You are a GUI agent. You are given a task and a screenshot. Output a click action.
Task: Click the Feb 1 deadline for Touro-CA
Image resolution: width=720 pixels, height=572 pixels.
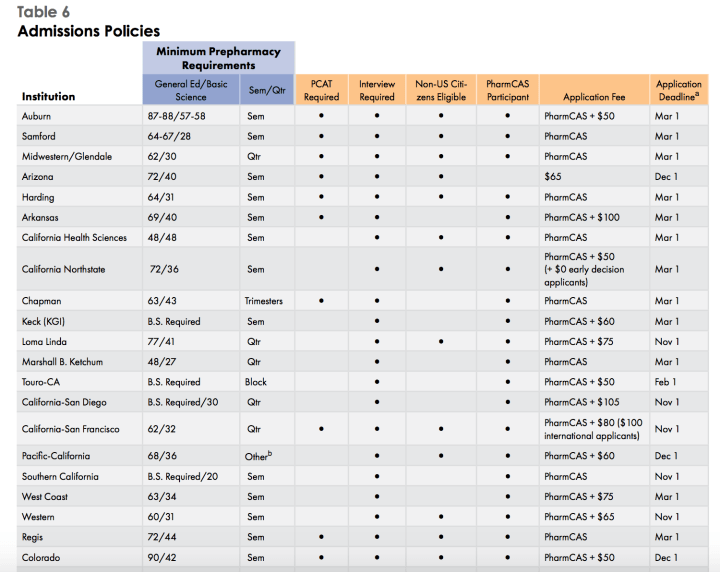(666, 382)
